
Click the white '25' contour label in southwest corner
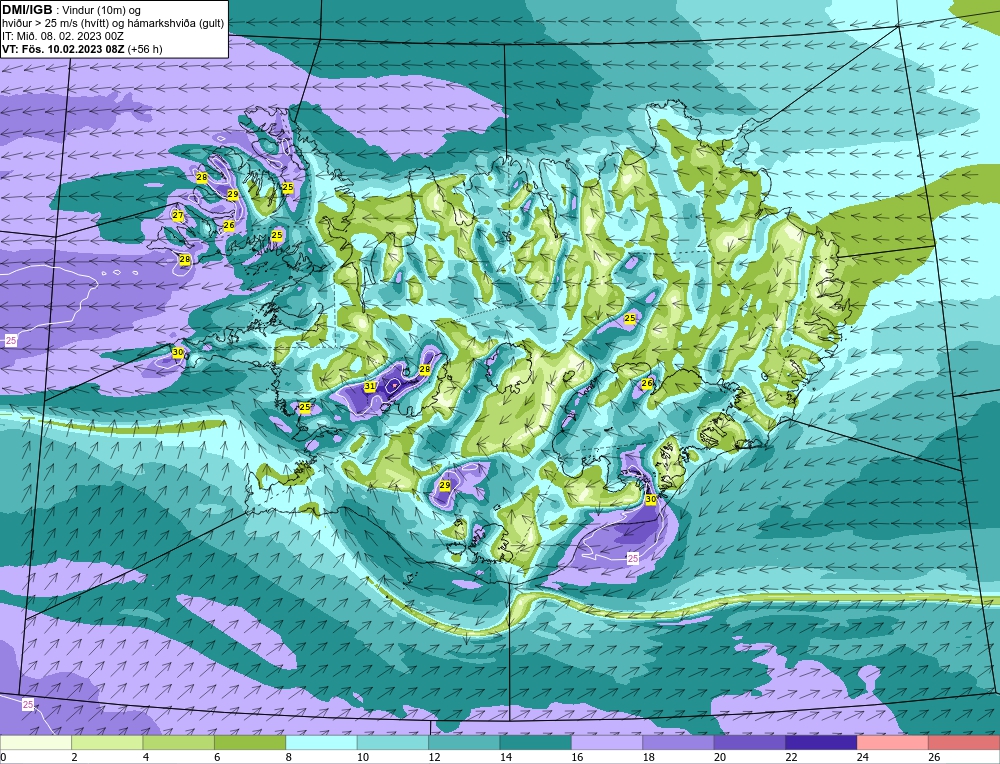click(x=28, y=705)
